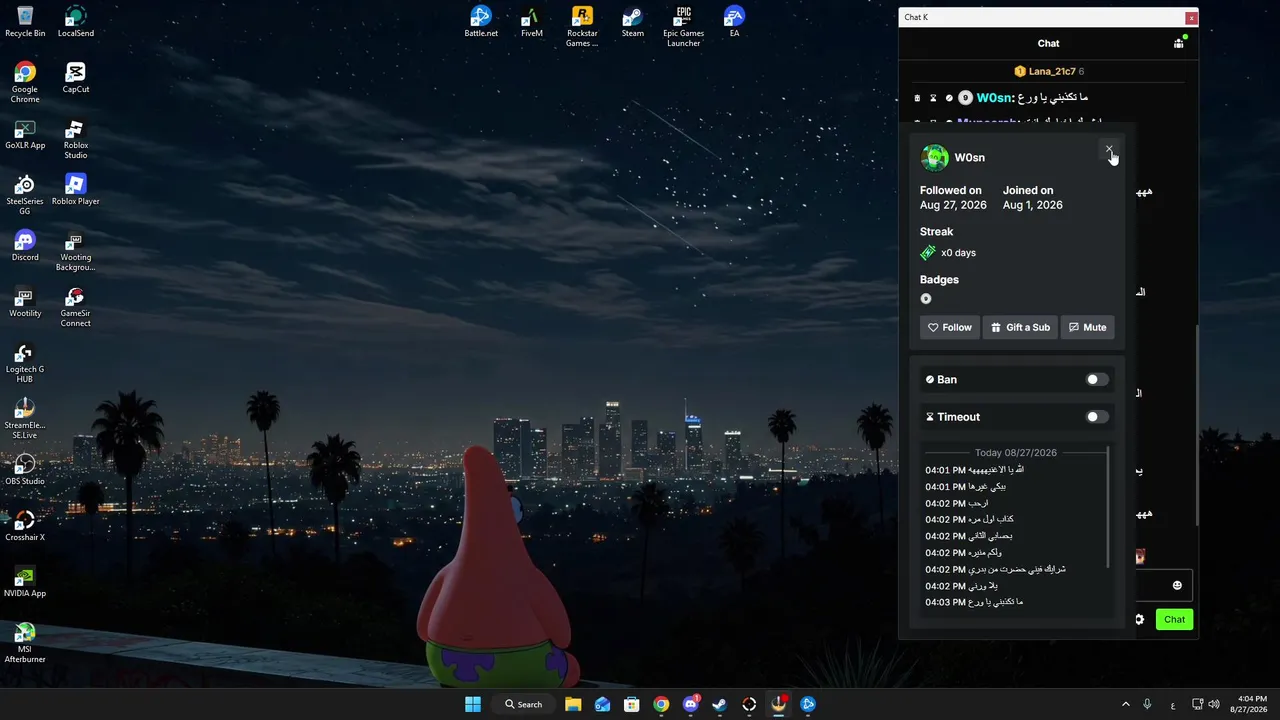Screen dimensions: 1280x720
Task: Open File Explorer from taskbar
Action: [573, 704]
